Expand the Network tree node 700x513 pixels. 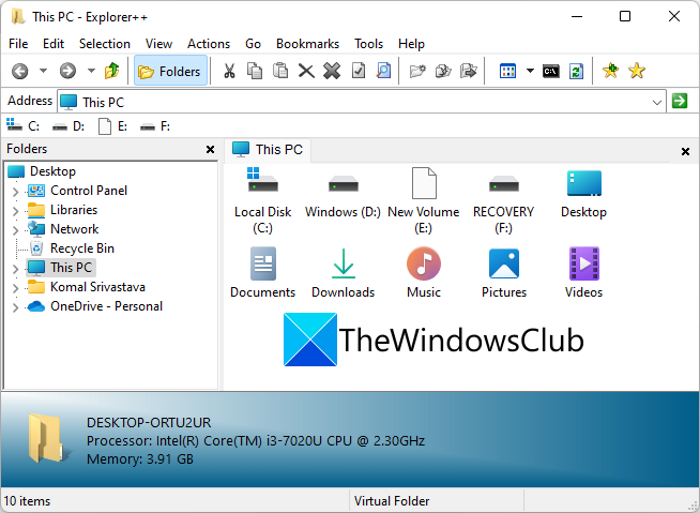coord(15,230)
